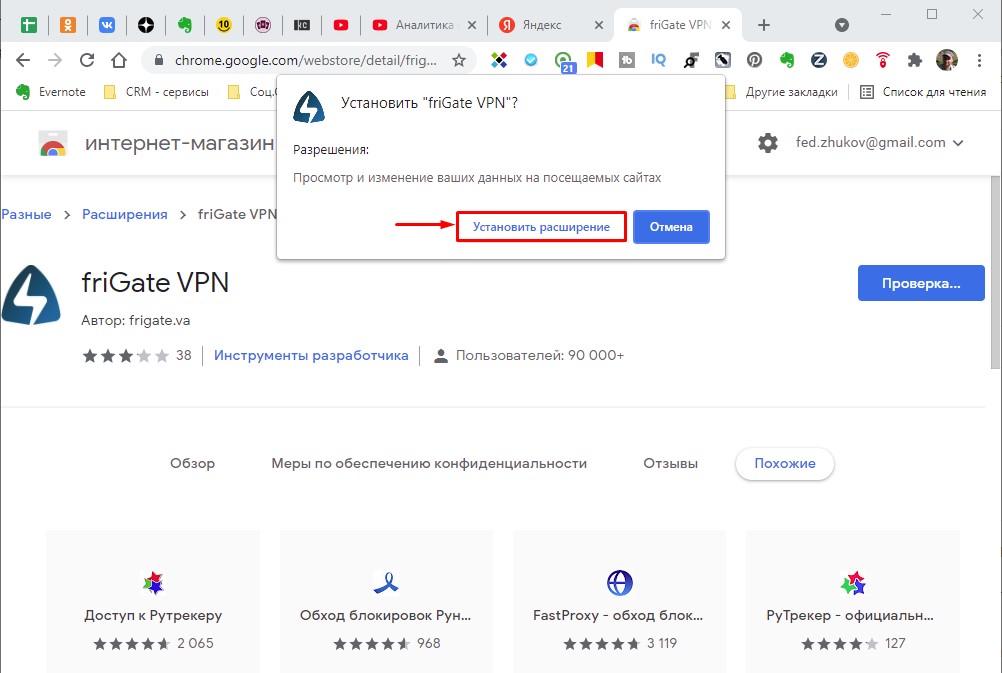Click the friGate VPN star rating
The image size is (1002, 673).
point(126,355)
